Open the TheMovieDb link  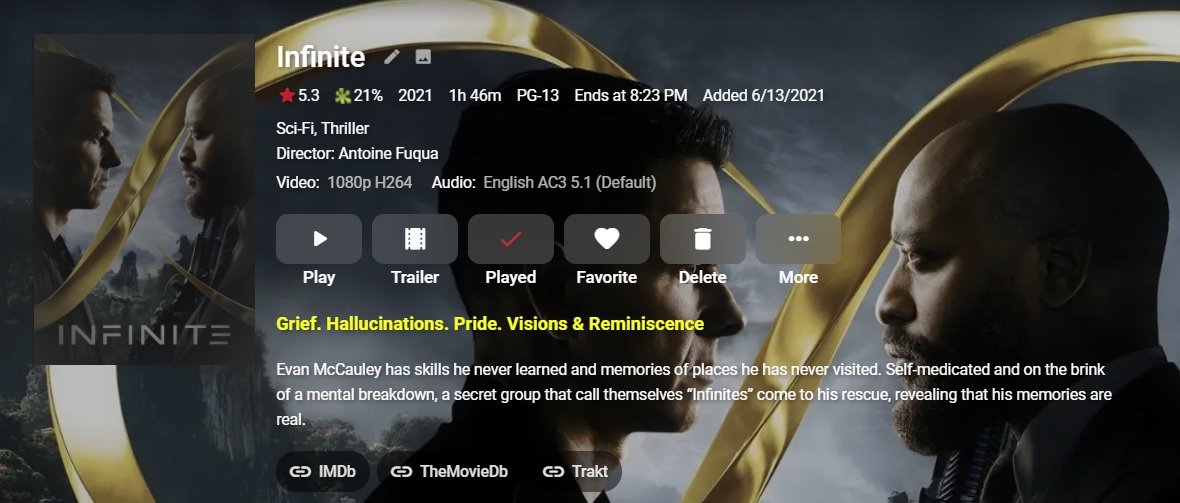coord(449,471)
